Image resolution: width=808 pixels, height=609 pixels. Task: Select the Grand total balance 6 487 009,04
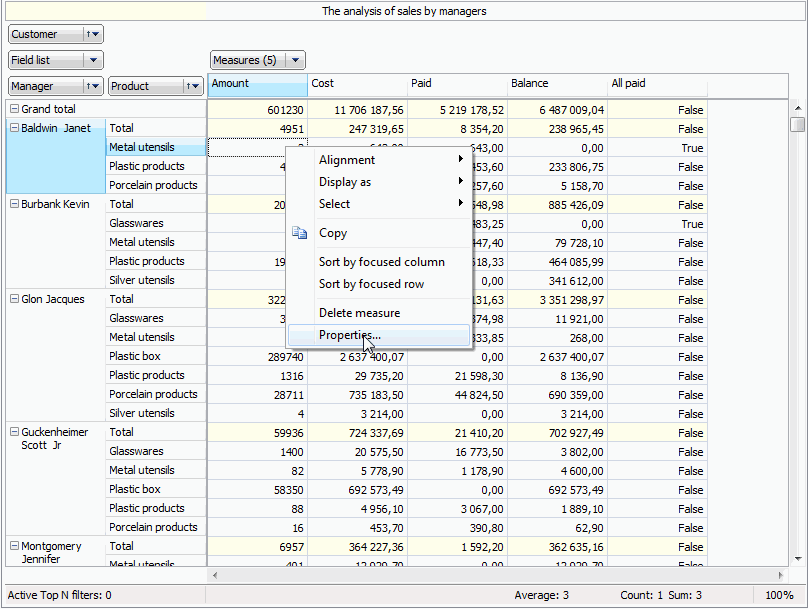point(558,110)
